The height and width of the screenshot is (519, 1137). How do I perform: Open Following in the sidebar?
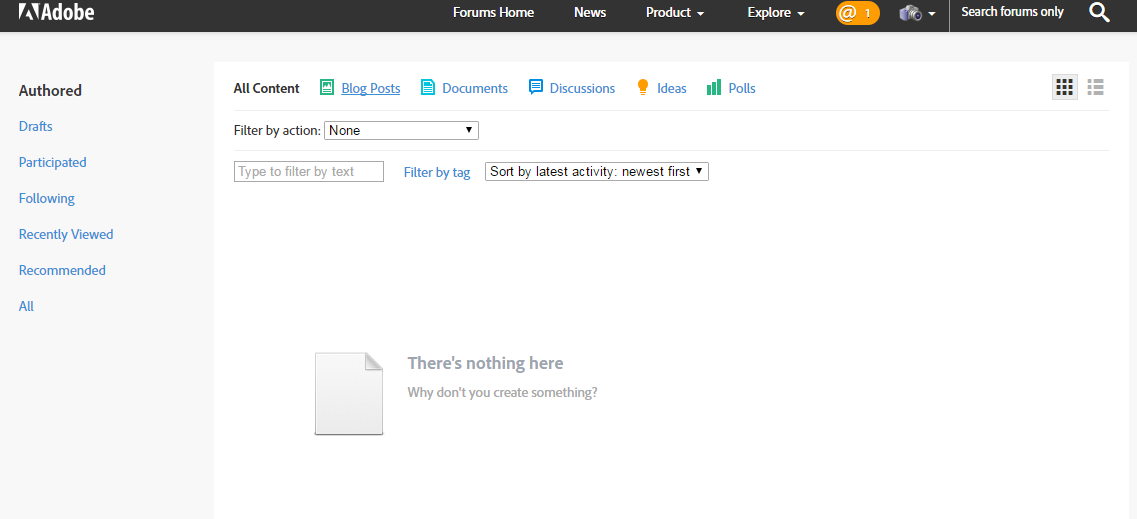(46, 198)
